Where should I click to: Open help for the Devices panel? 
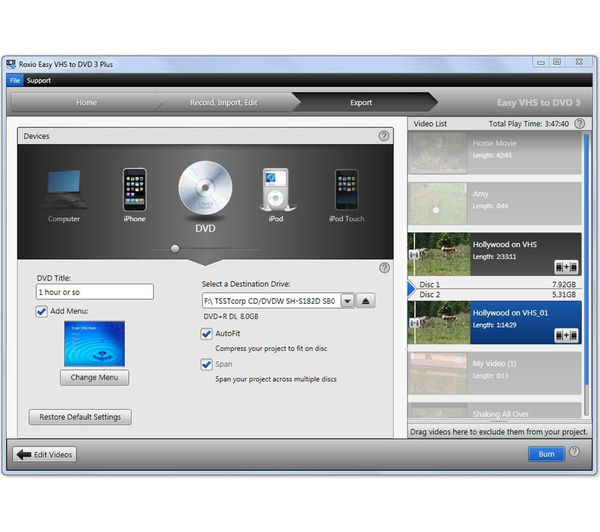click(384, 136)
